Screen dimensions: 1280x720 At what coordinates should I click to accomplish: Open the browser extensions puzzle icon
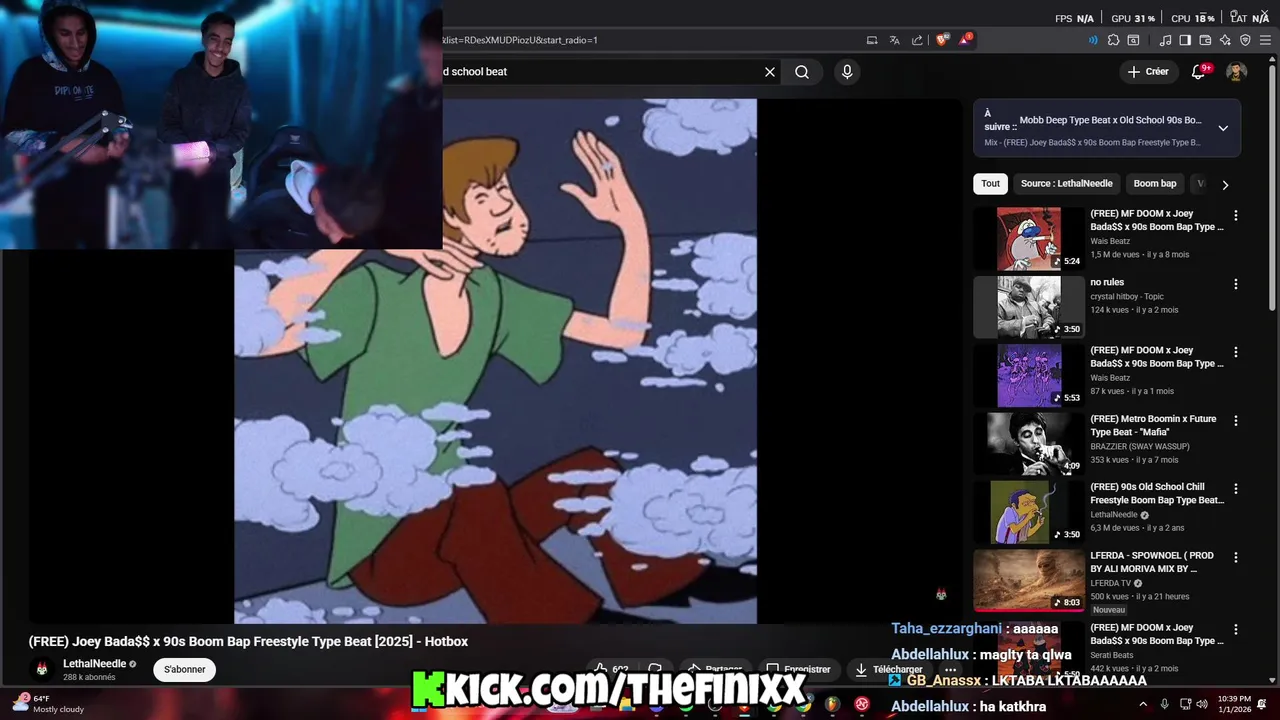1113,40
